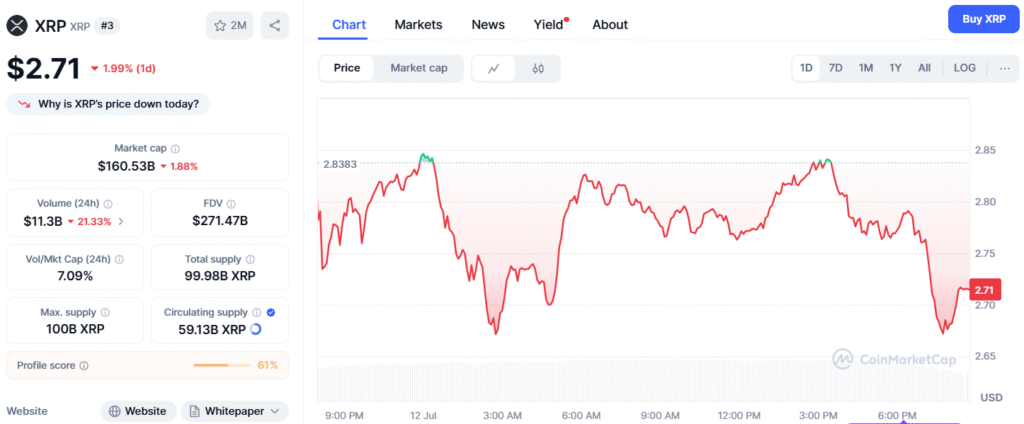Image resolution: width=1024 pixels, height=424 pixels.
Task: Open "Why is XRP's price down today?"
Action: point(108,103)
